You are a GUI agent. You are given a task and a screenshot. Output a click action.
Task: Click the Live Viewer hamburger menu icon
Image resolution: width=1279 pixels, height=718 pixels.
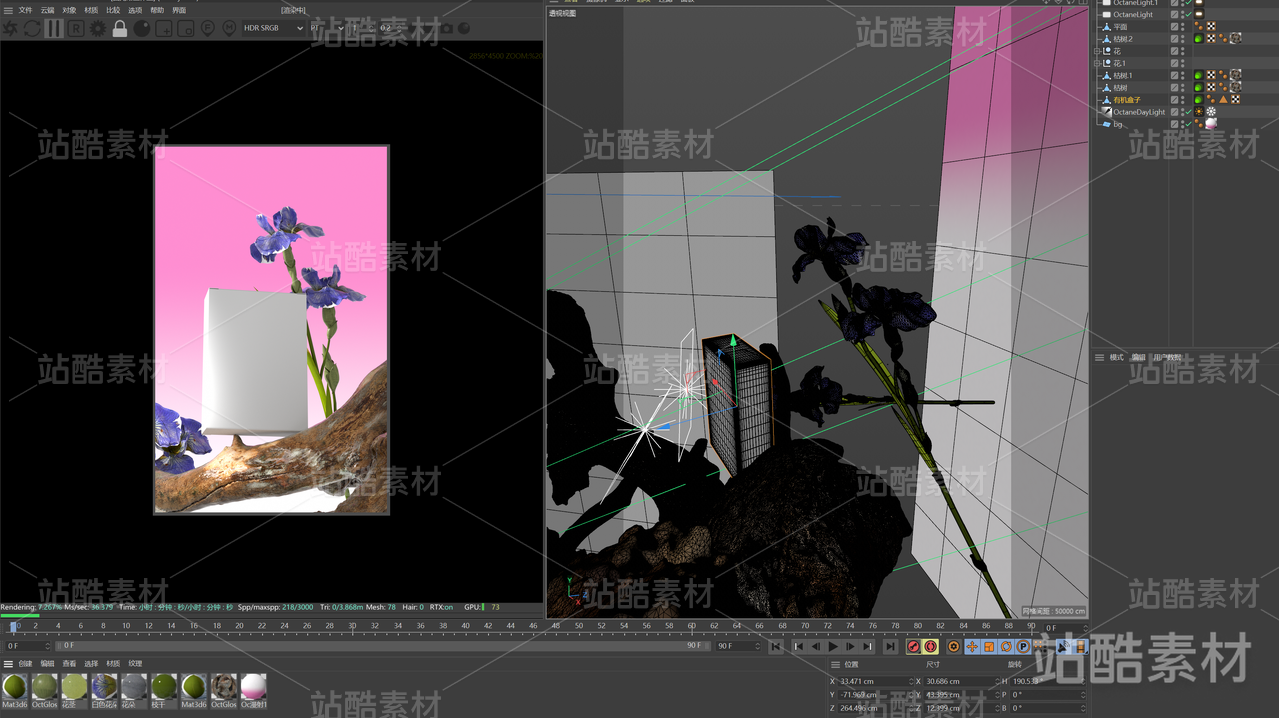8,10
